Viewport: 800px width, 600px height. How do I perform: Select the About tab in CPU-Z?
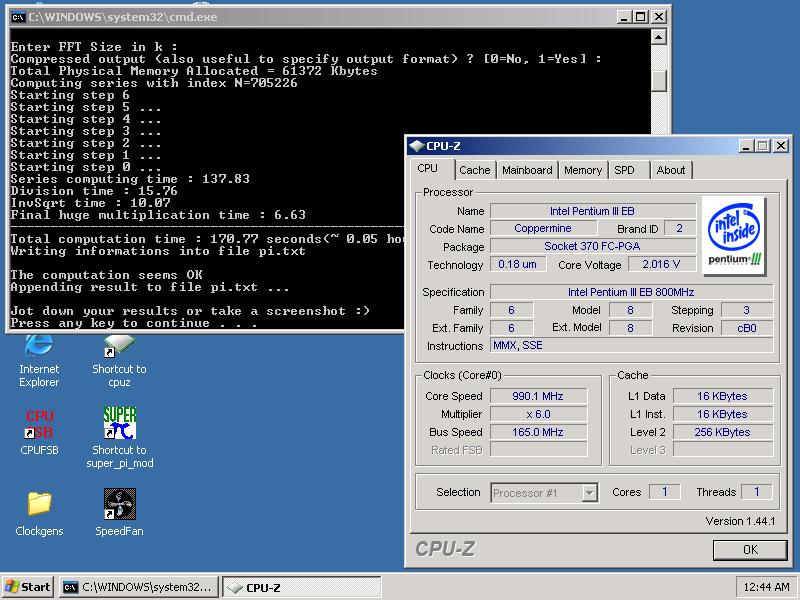(x=670, y=170)
